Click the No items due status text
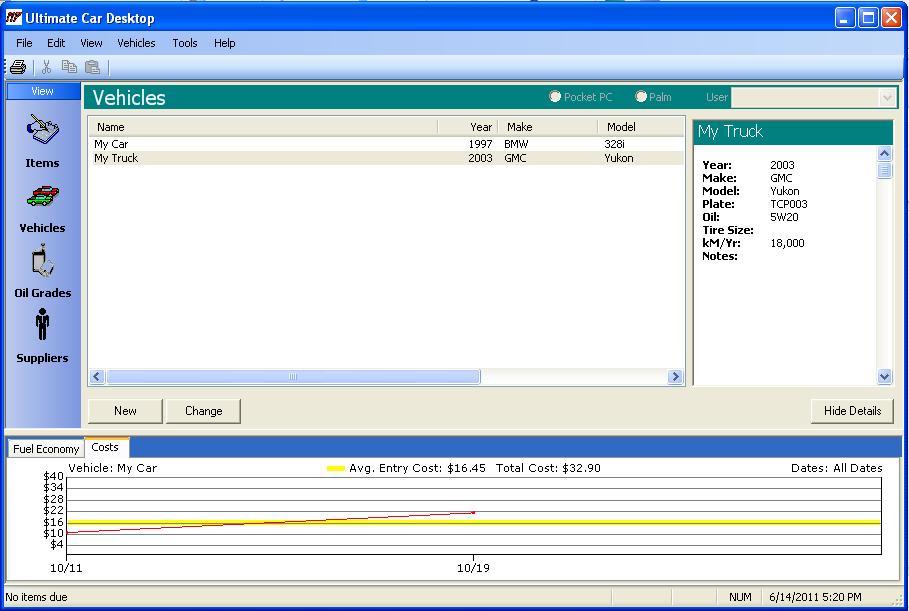 tap(37, 597)
